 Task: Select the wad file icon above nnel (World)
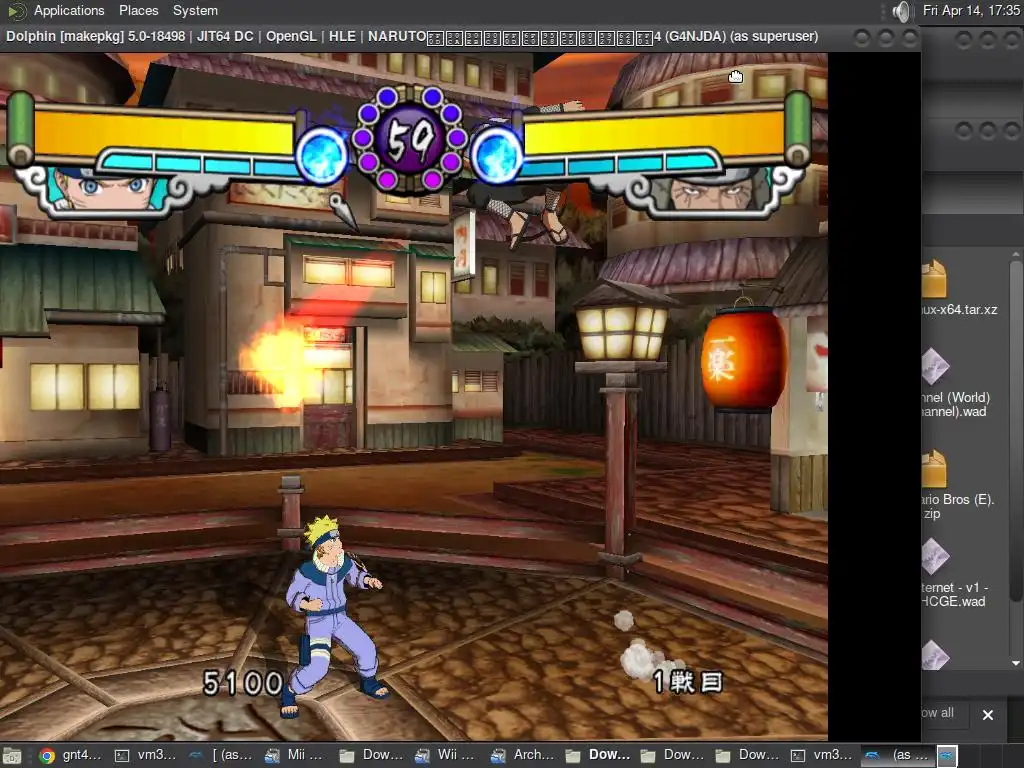[935, 367]
